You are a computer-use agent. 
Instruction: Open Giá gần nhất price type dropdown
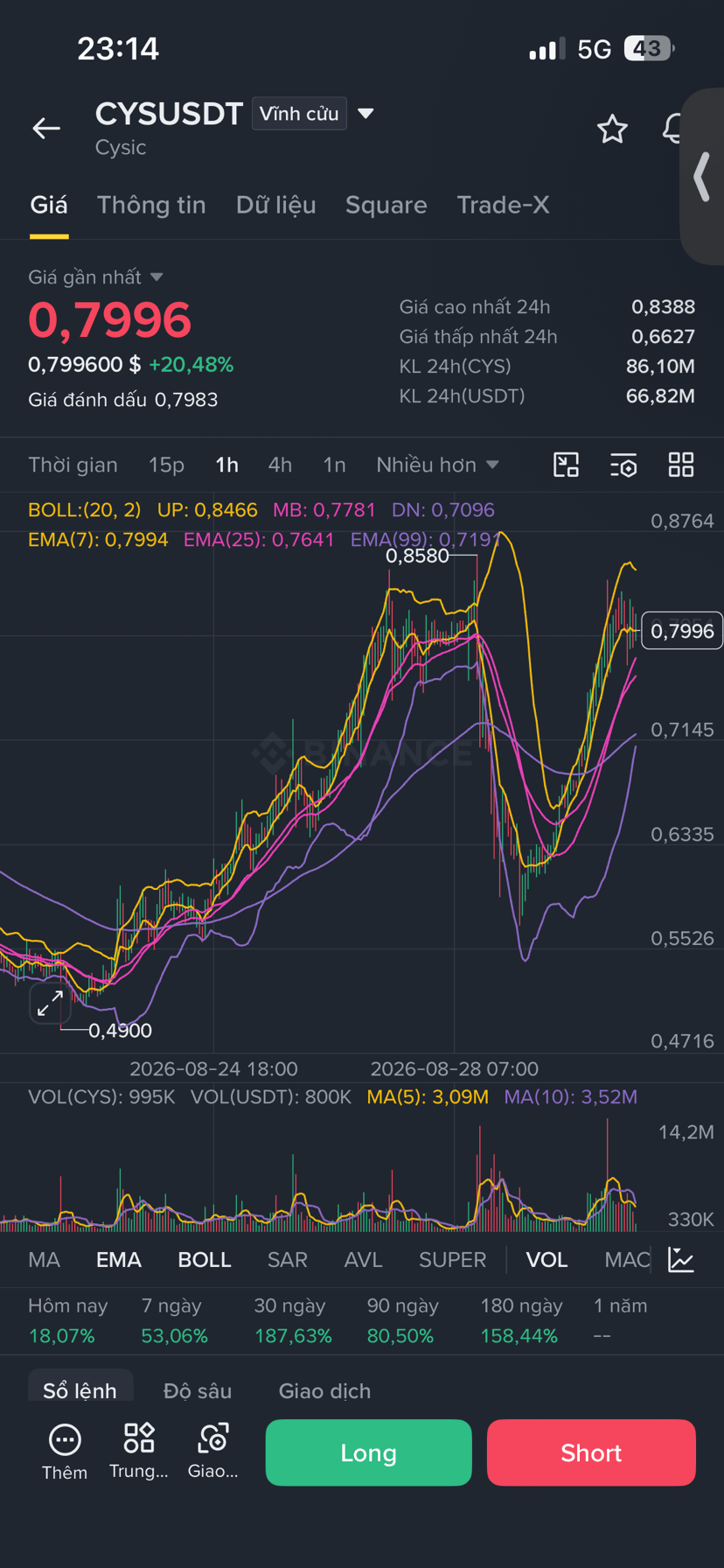[x=95, y=277]
